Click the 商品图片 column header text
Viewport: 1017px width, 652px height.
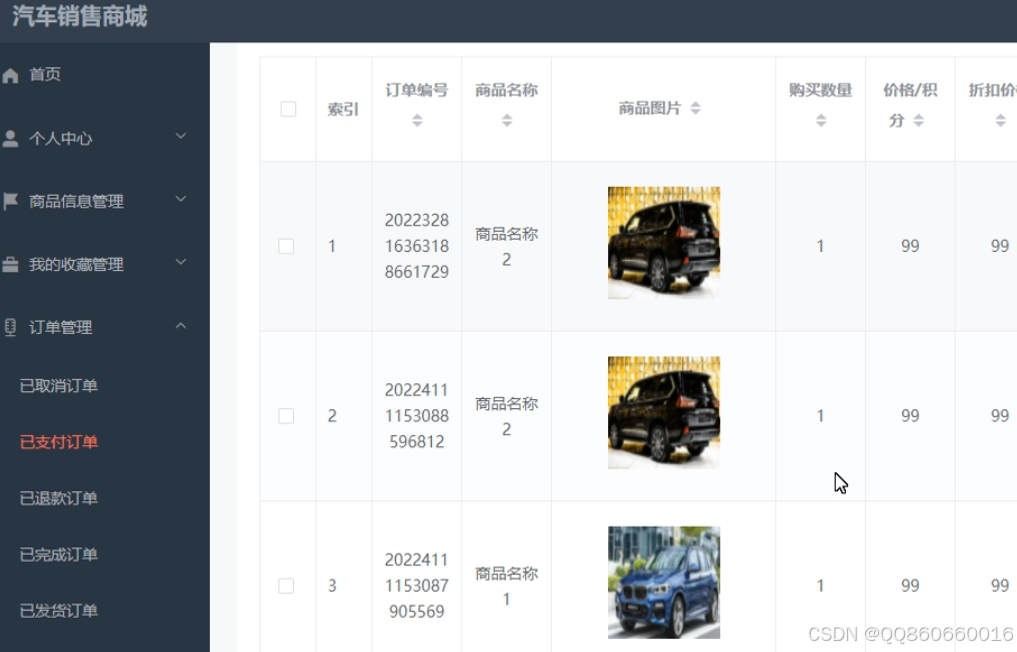[650, 108]
